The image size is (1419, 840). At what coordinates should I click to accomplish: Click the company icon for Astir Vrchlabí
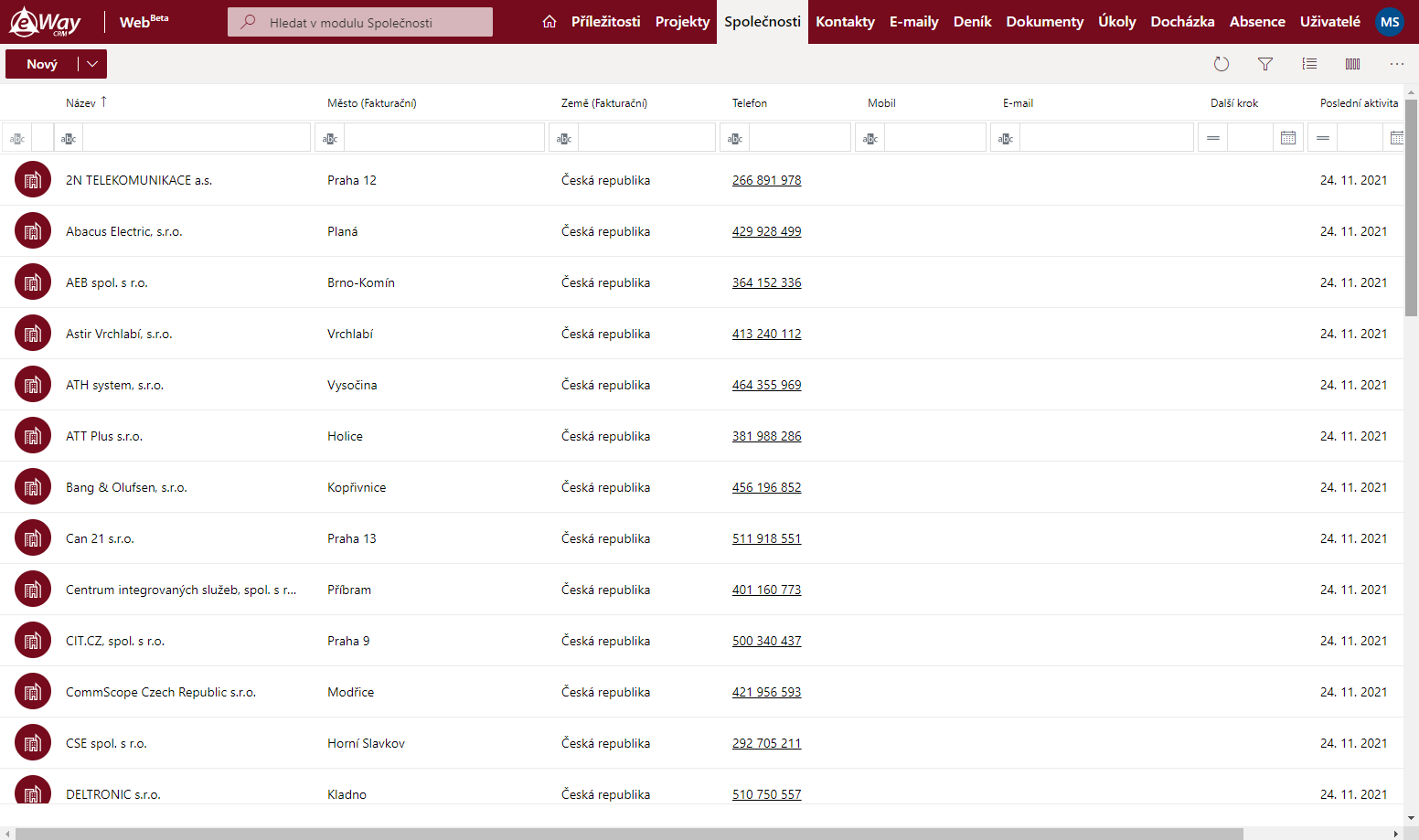pyautogui.click(x=33, y=334)
